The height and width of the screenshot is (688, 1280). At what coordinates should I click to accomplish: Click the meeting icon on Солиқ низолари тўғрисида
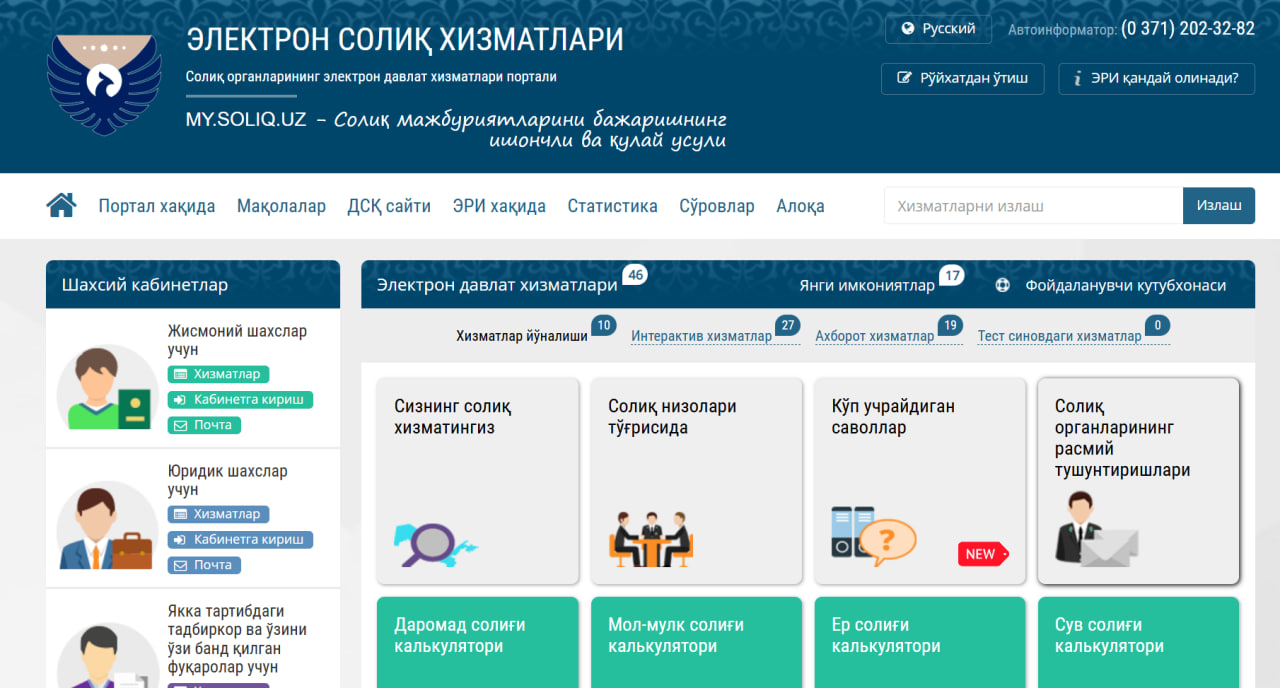pyautogui.click(x=651, y=539)
